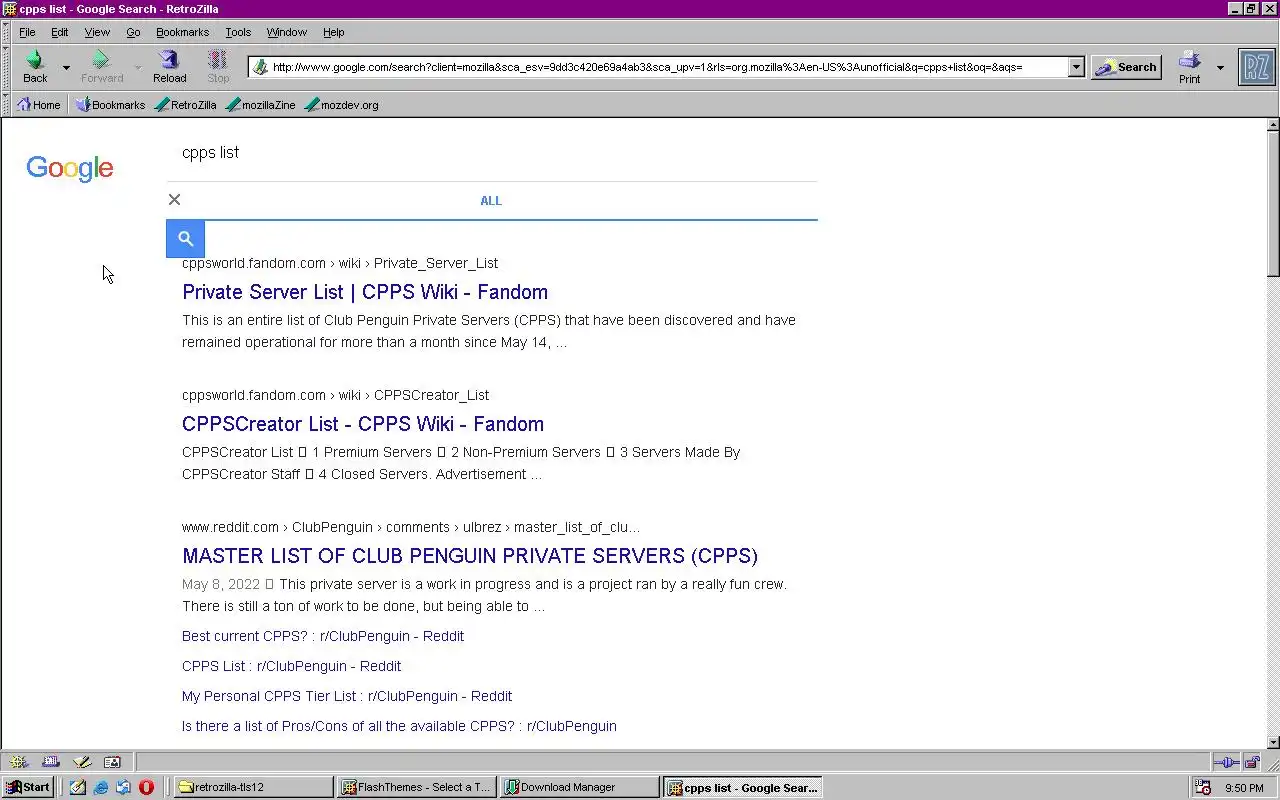Open the File menu
This screenshot has width=1280, height=800.
point(27,32)
